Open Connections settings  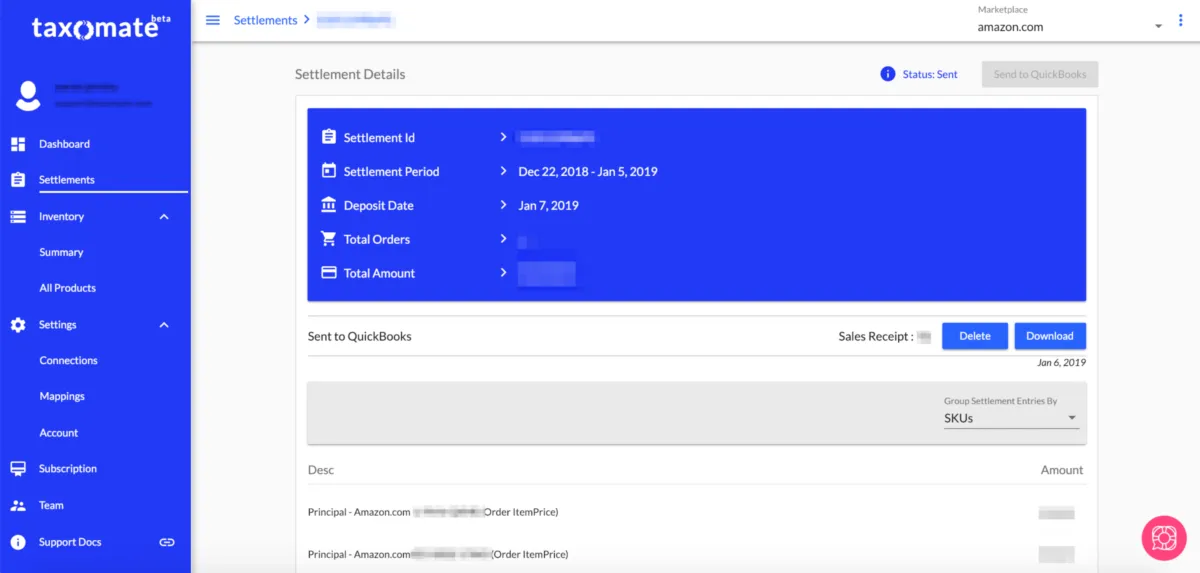coord(68,360)
